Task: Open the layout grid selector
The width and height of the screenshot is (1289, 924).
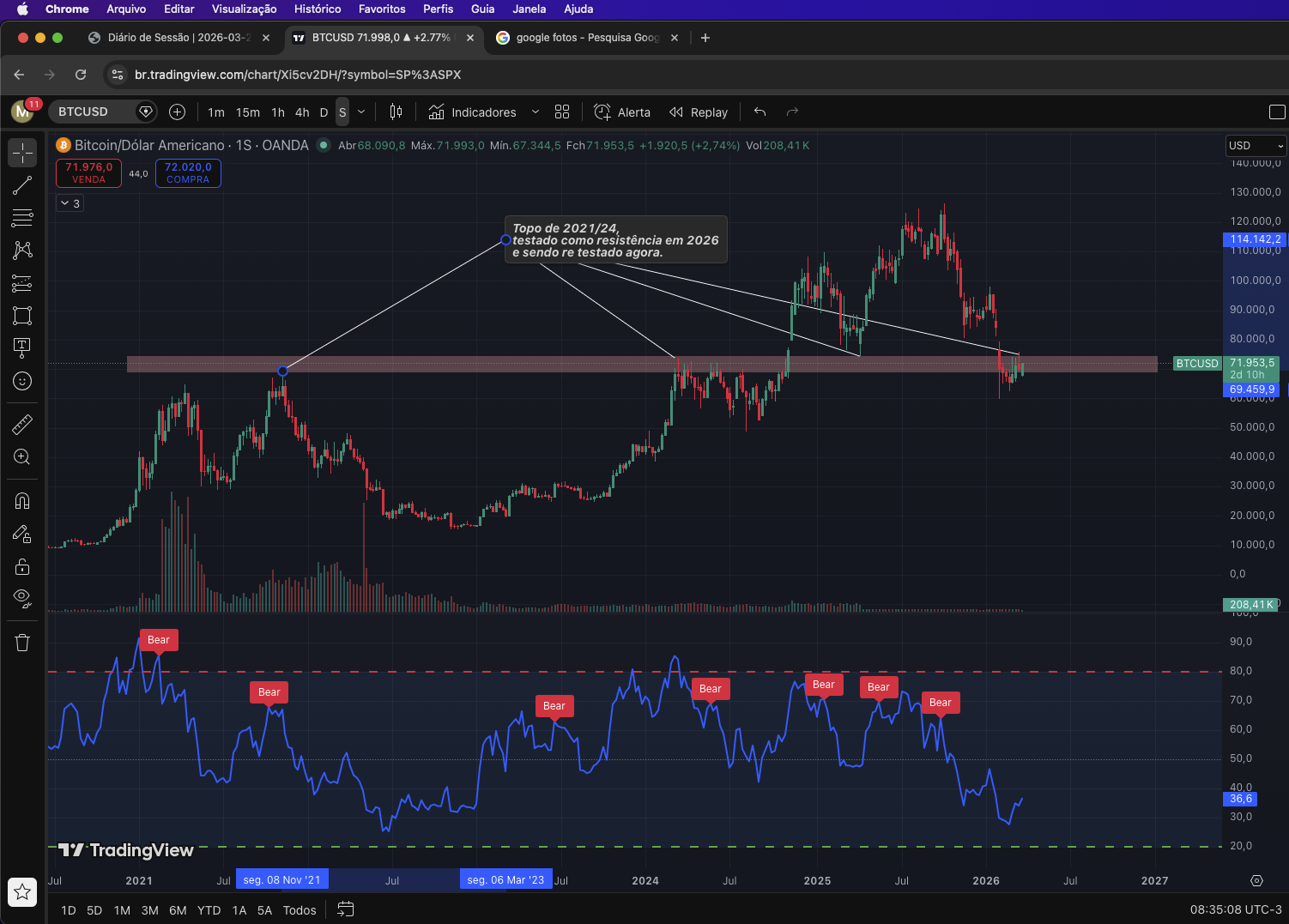Action: pos(562,112)
